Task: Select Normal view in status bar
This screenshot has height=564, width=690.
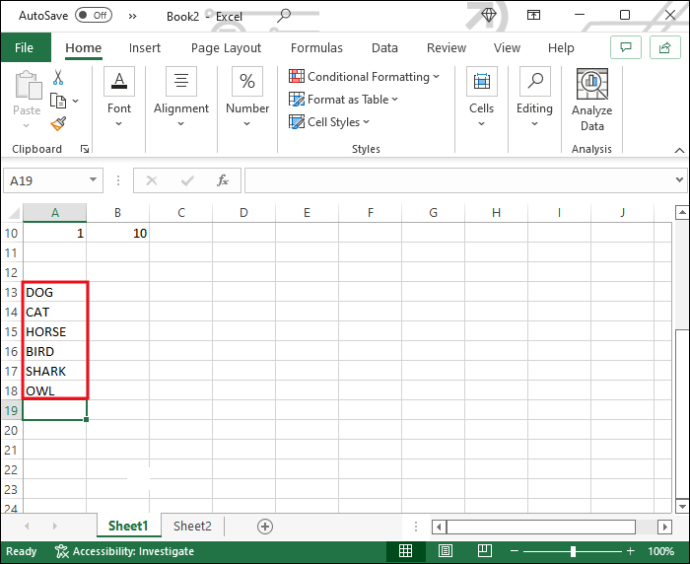Action: [x=405, y=550]
